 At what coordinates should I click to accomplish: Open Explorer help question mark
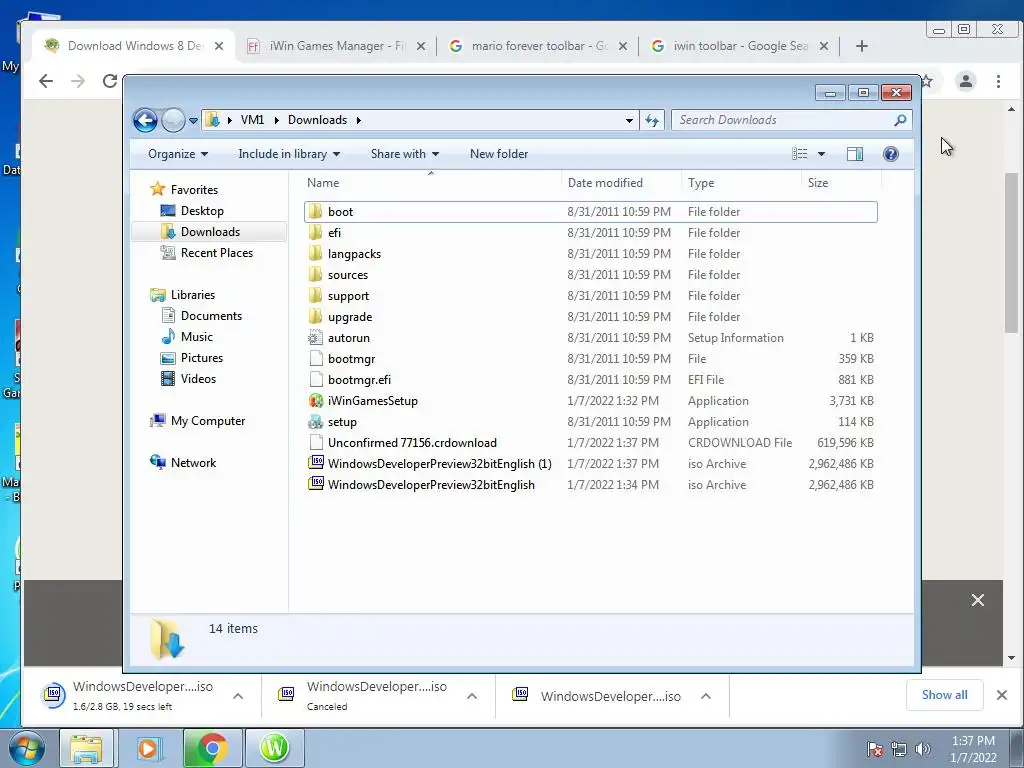click(890, 154)
